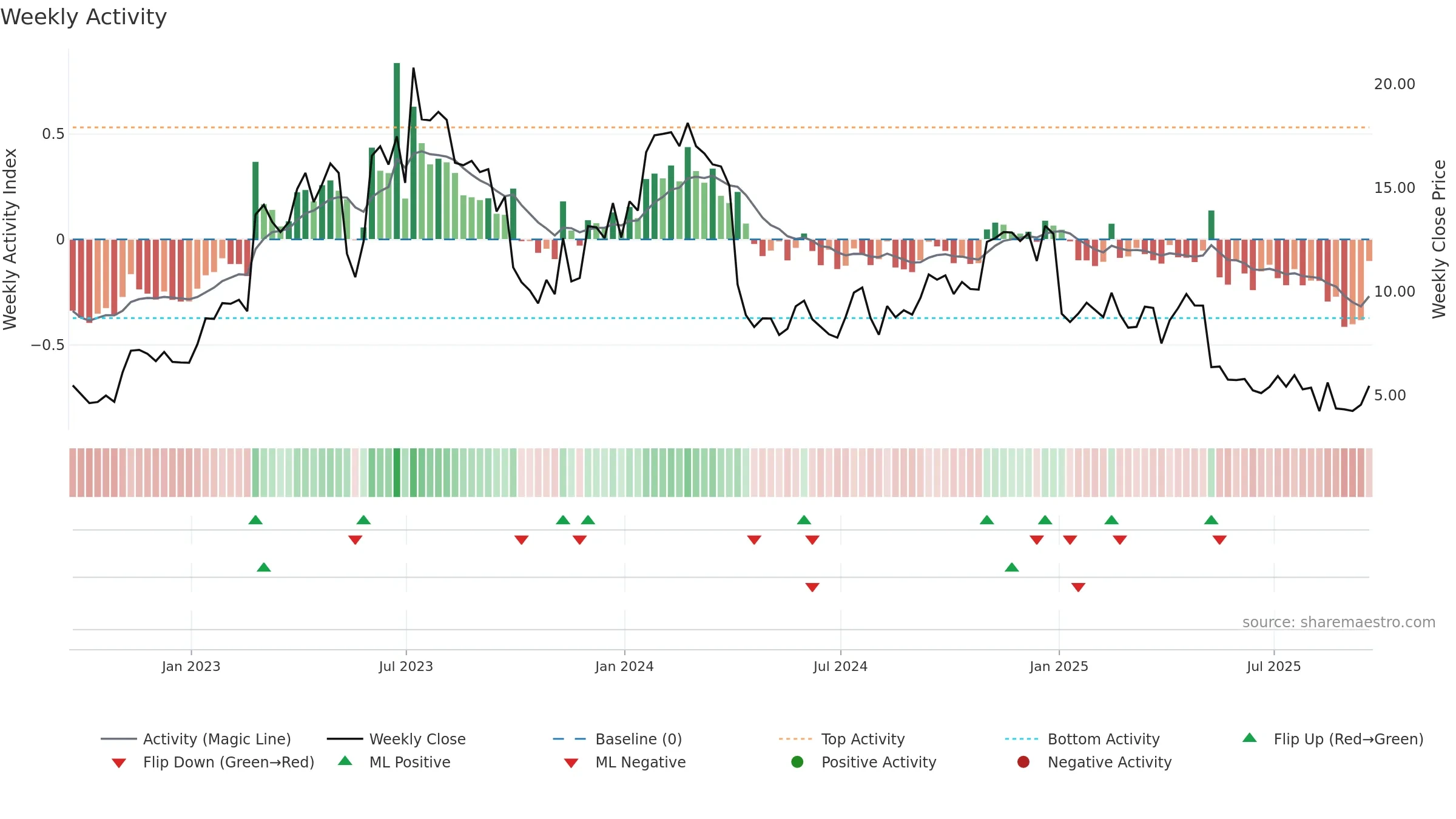
Task: Click the darkest green heatmap strip cell
Action: 397,473
